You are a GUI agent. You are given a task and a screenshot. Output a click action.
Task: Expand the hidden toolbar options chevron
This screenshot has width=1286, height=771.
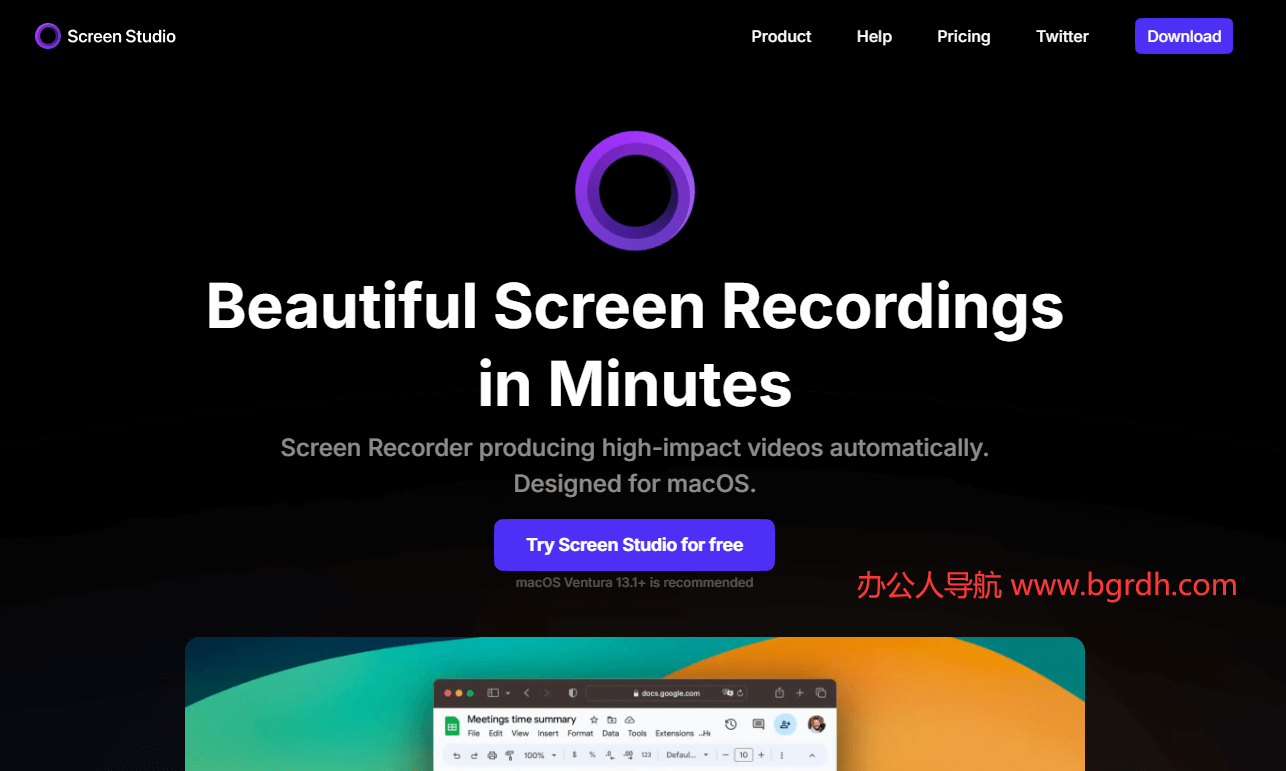pyautogui.click(x=813, y=755)
